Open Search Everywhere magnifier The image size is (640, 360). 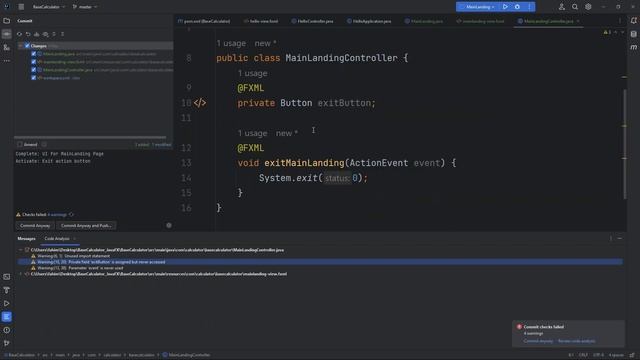(x=575, y=7)
